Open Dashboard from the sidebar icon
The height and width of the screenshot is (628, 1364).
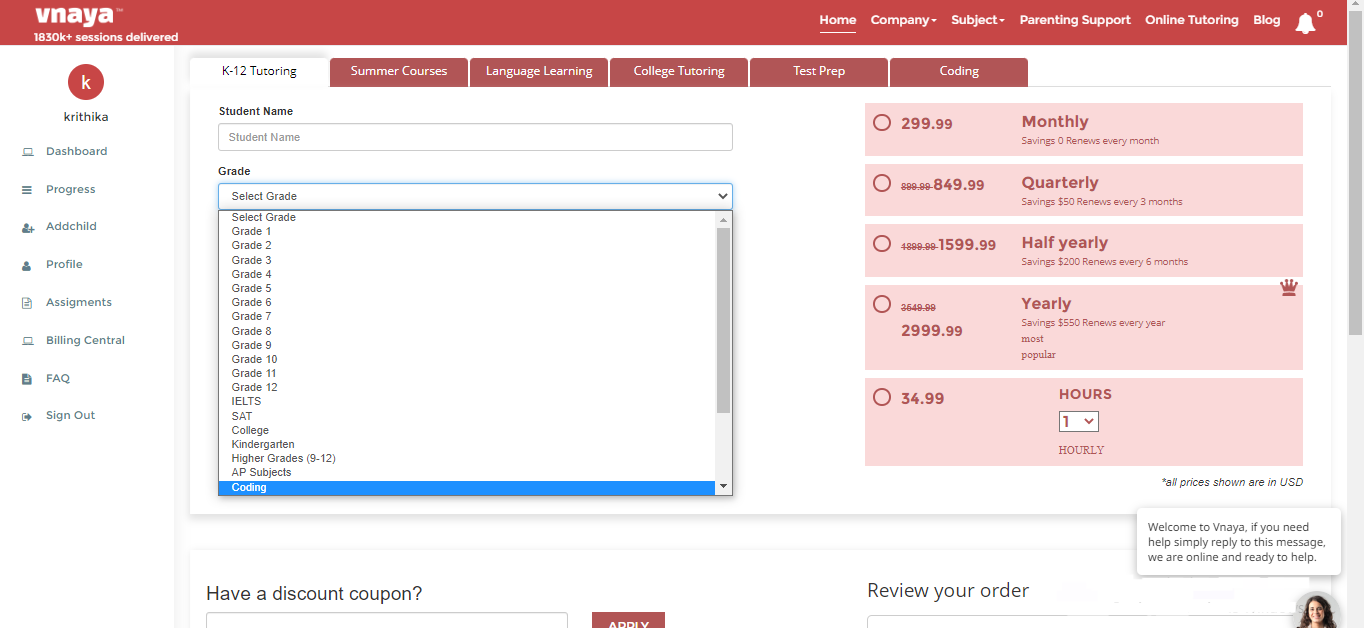pyautogui.click(x=27, y=152)
